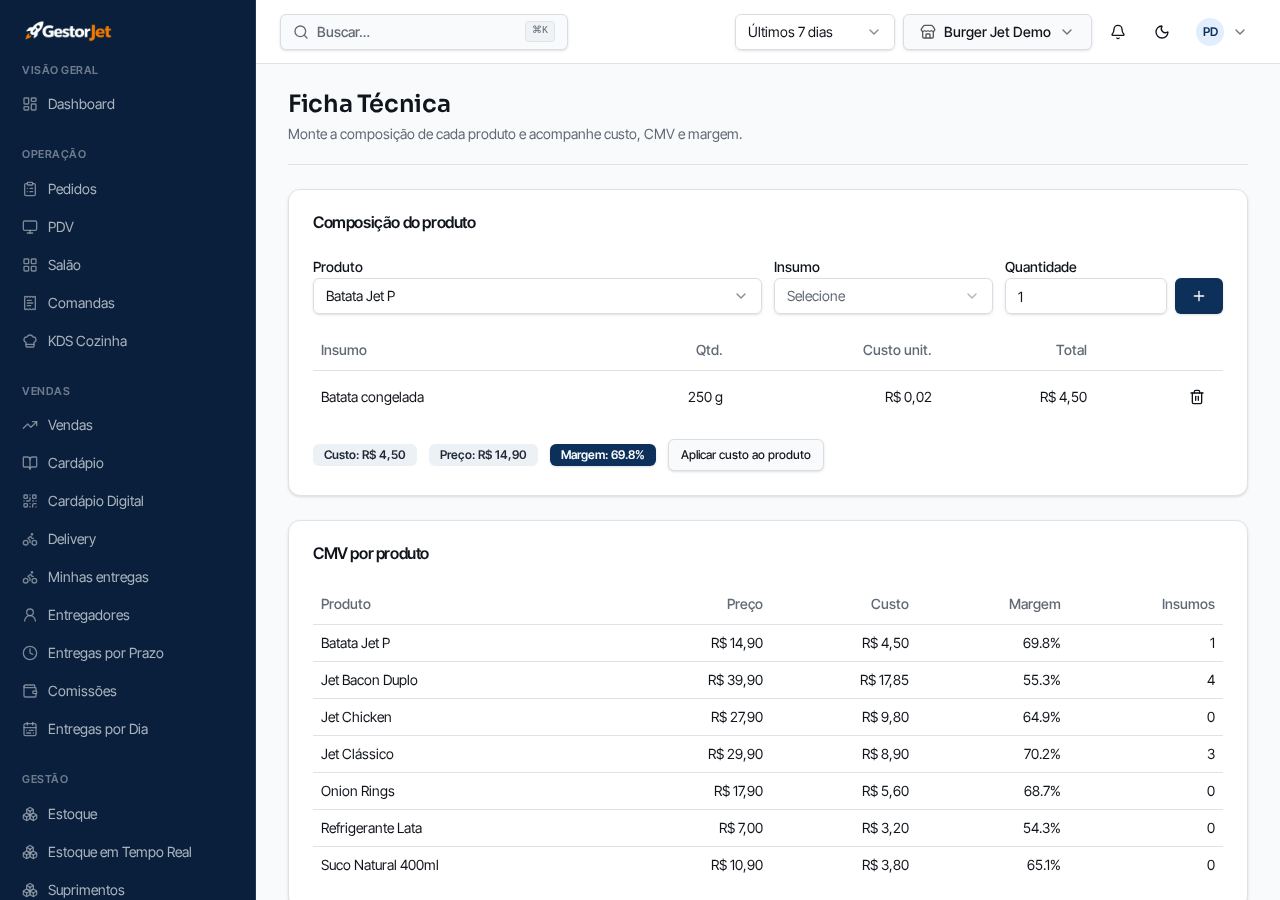Open the GestorJet logo home link

(x=68, y=31)
